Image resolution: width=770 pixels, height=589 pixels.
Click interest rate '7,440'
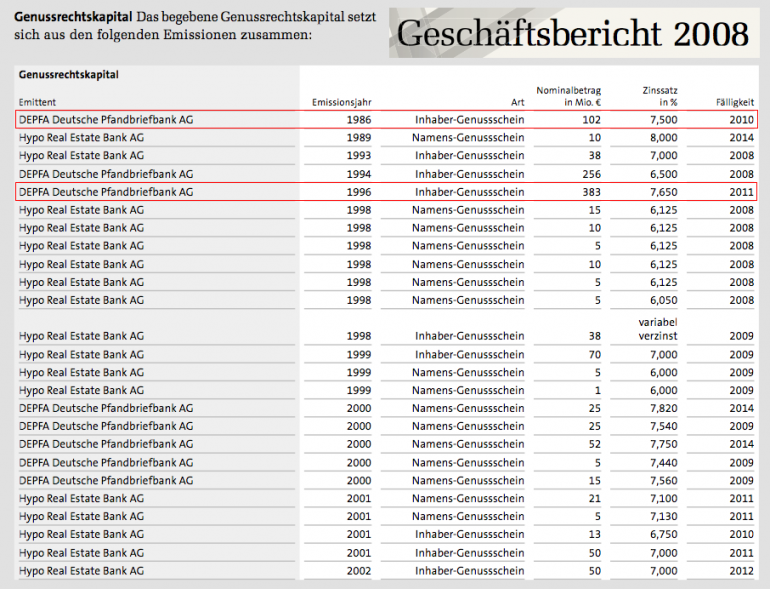664,462
